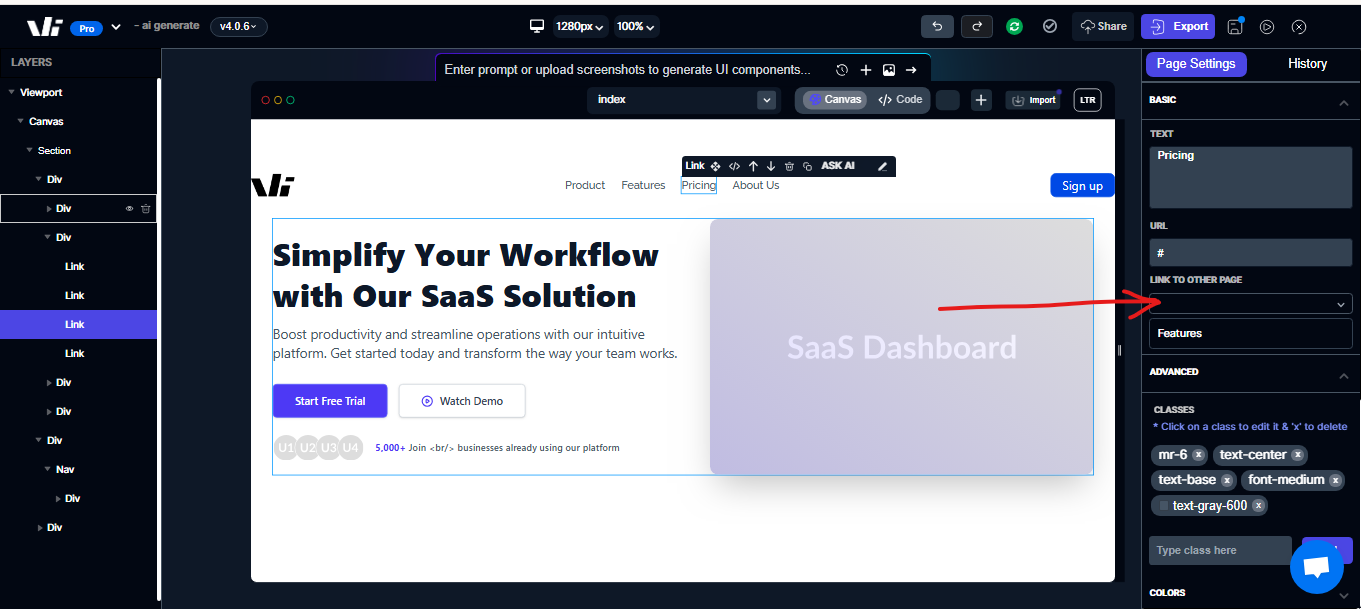Toggle the LTR text direction button
The height and width of the screenshot is (609, 1361).
(1087, 100)
